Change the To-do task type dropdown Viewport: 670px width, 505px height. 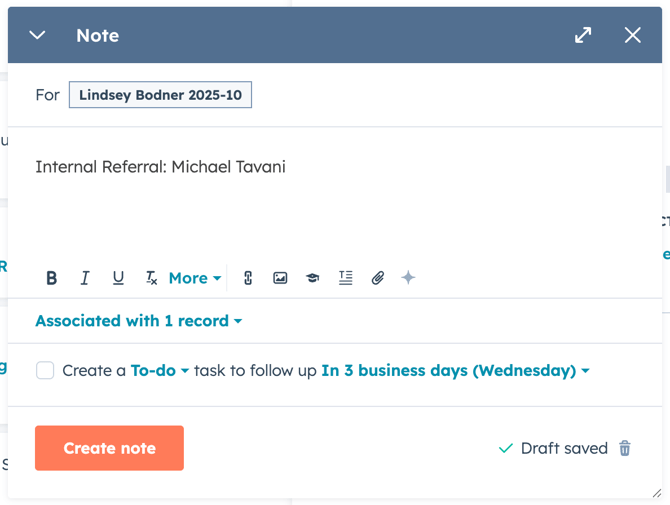(160, 370)
